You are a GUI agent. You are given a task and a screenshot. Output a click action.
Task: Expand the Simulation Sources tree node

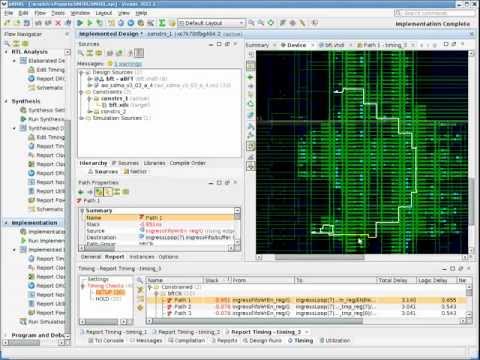coord(82,118)
